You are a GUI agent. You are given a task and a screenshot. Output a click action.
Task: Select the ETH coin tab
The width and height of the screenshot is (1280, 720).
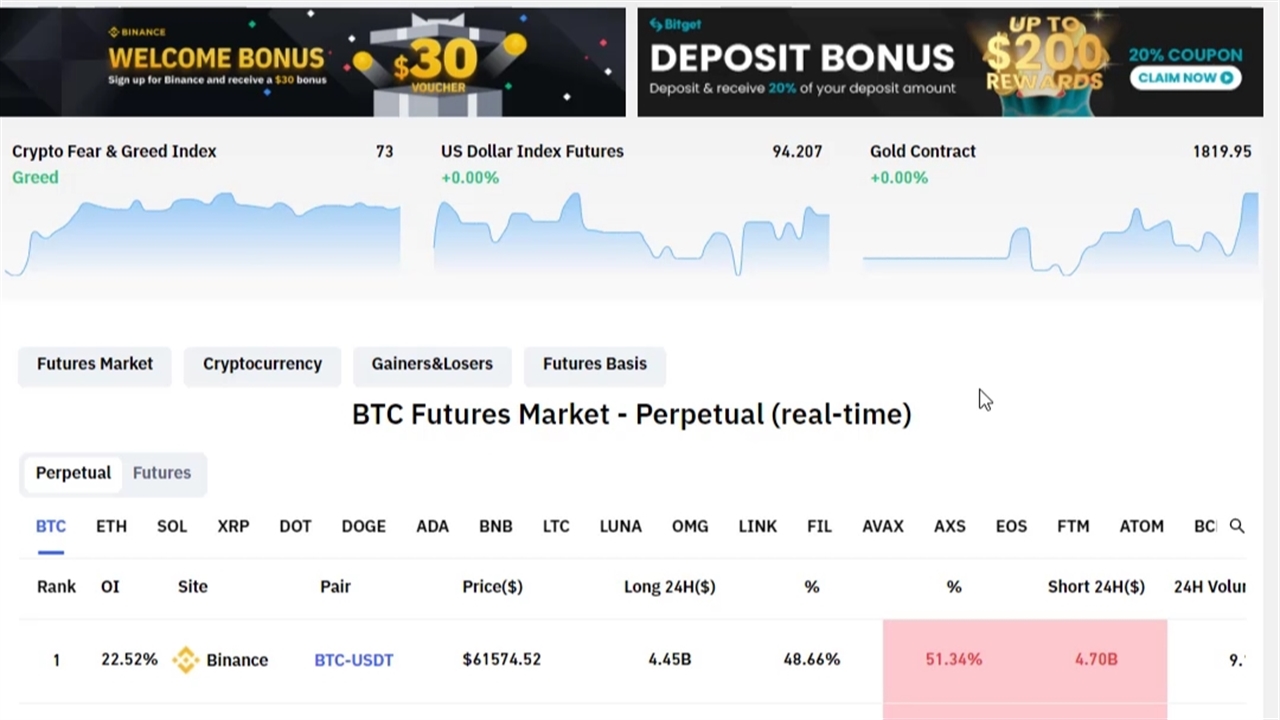(111, 526)
